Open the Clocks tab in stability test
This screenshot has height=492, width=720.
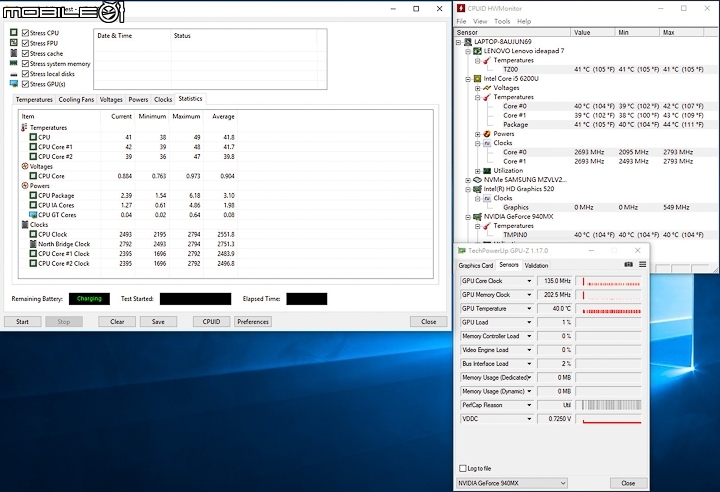(163, 99)
